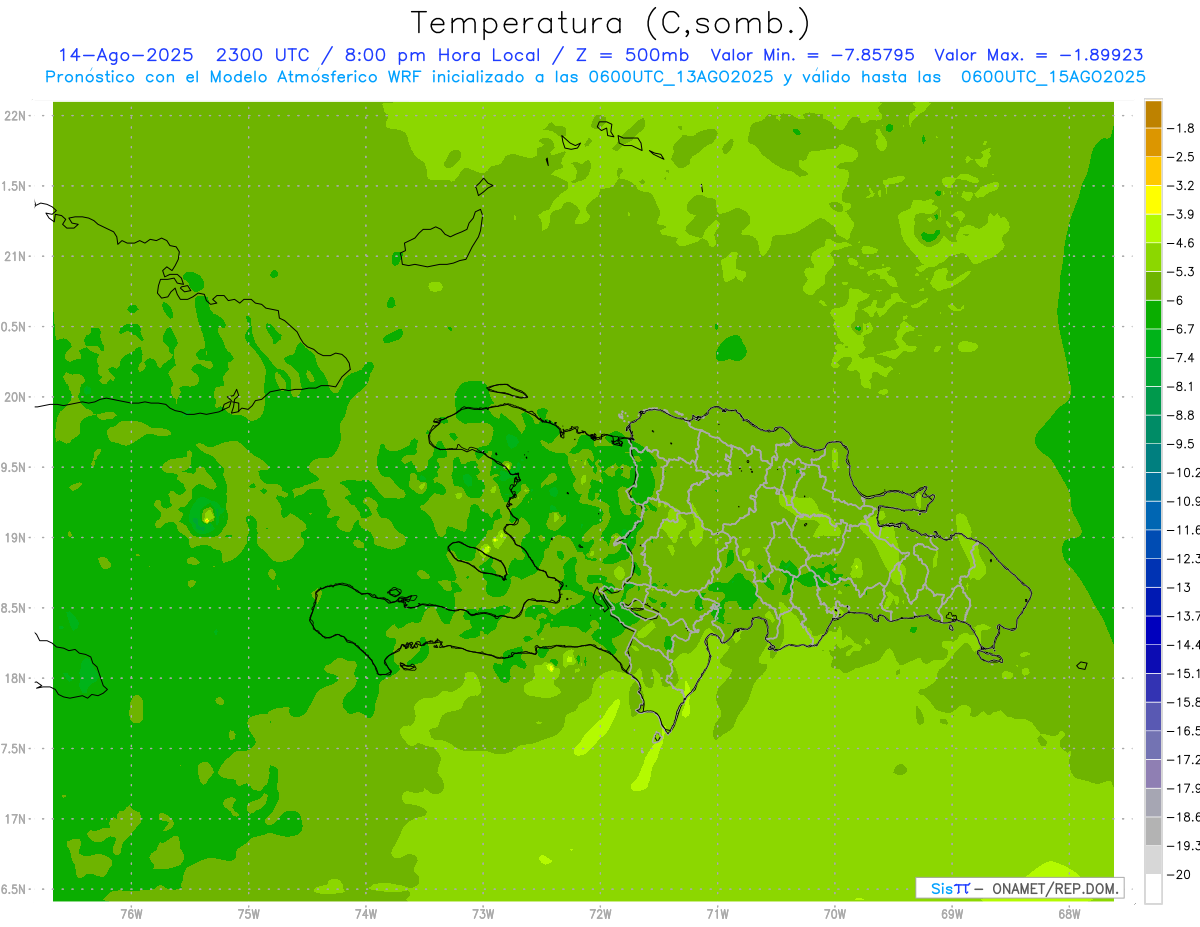Viewport: 1200px width, 927px height.
Task: Click the '-9.5' legend value
Action: (1181, 443)
